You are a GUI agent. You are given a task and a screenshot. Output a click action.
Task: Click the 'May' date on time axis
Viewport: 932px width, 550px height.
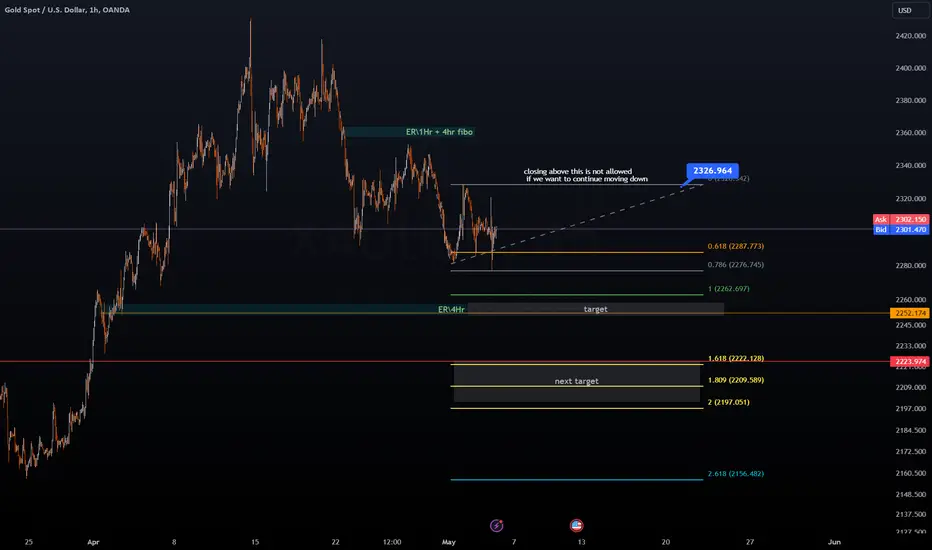tap(449, 542)
